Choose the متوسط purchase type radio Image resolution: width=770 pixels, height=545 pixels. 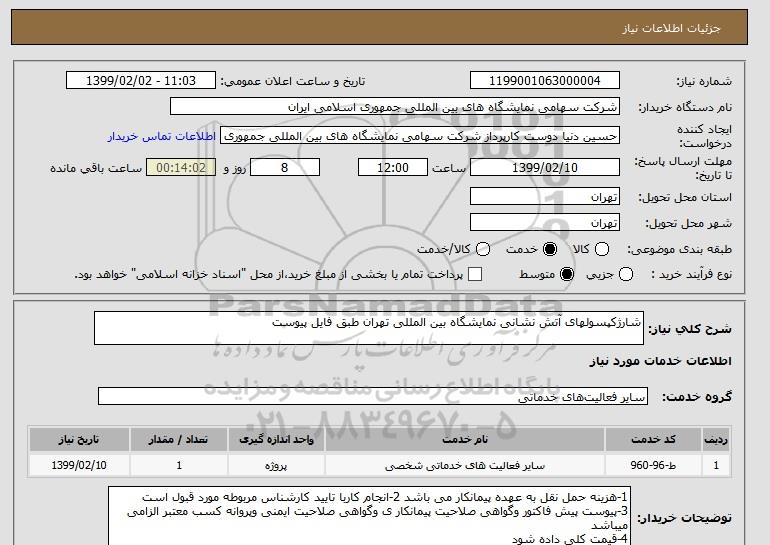point(567,274)
